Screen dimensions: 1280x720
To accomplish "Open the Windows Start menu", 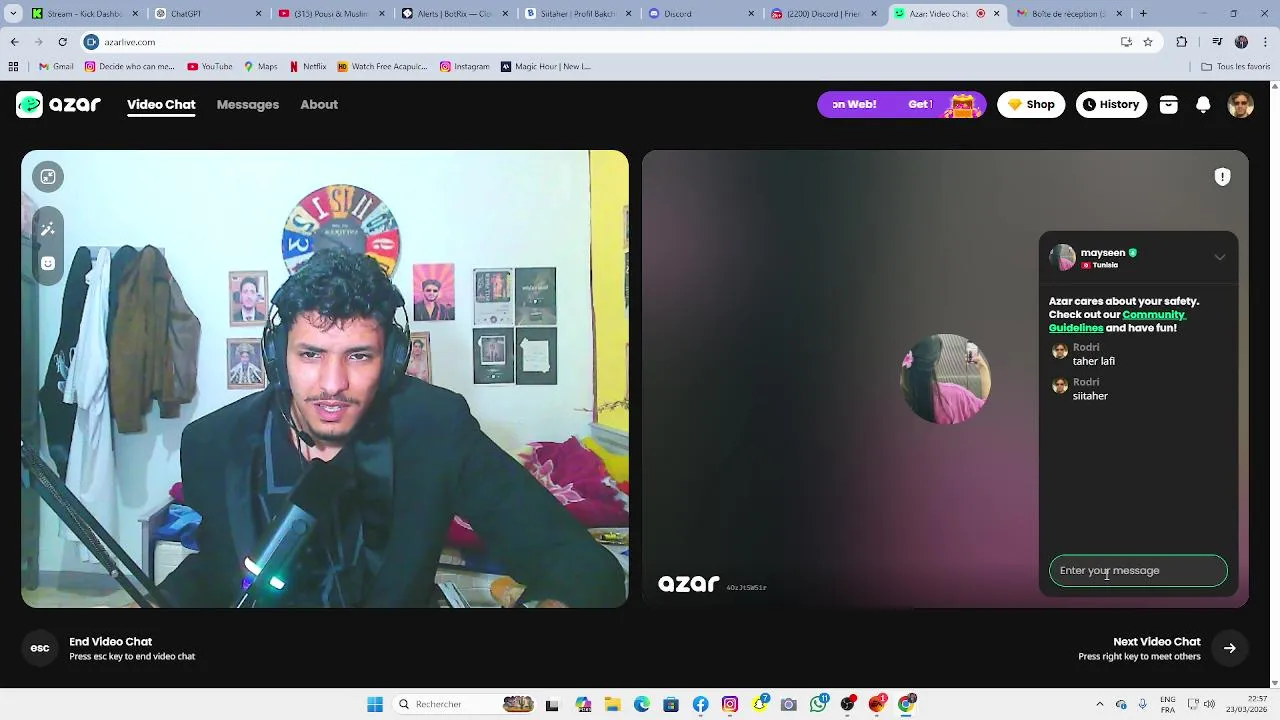I will 375,704.
